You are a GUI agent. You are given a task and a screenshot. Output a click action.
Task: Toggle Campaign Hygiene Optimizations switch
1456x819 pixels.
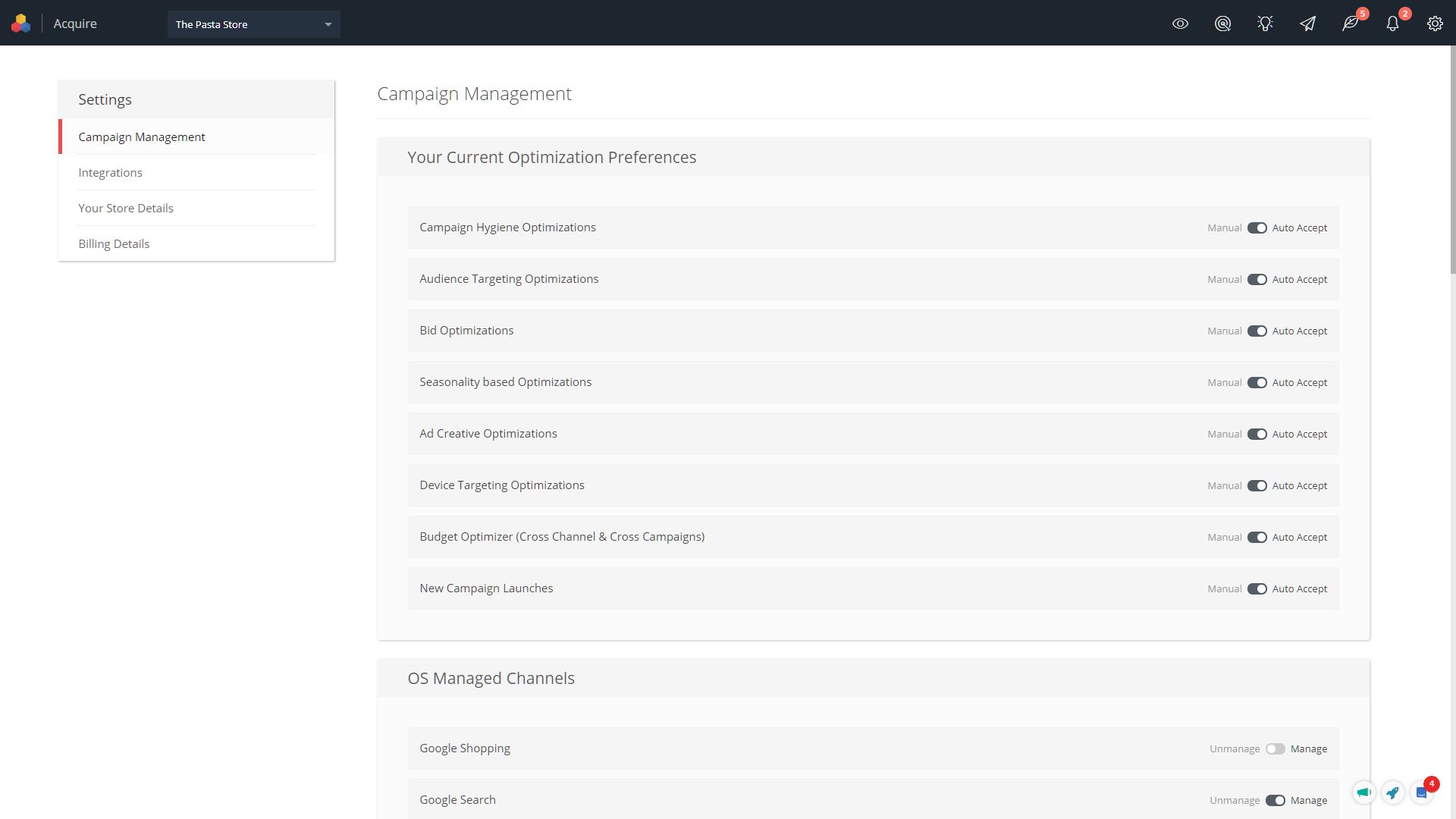point(1257,228)
